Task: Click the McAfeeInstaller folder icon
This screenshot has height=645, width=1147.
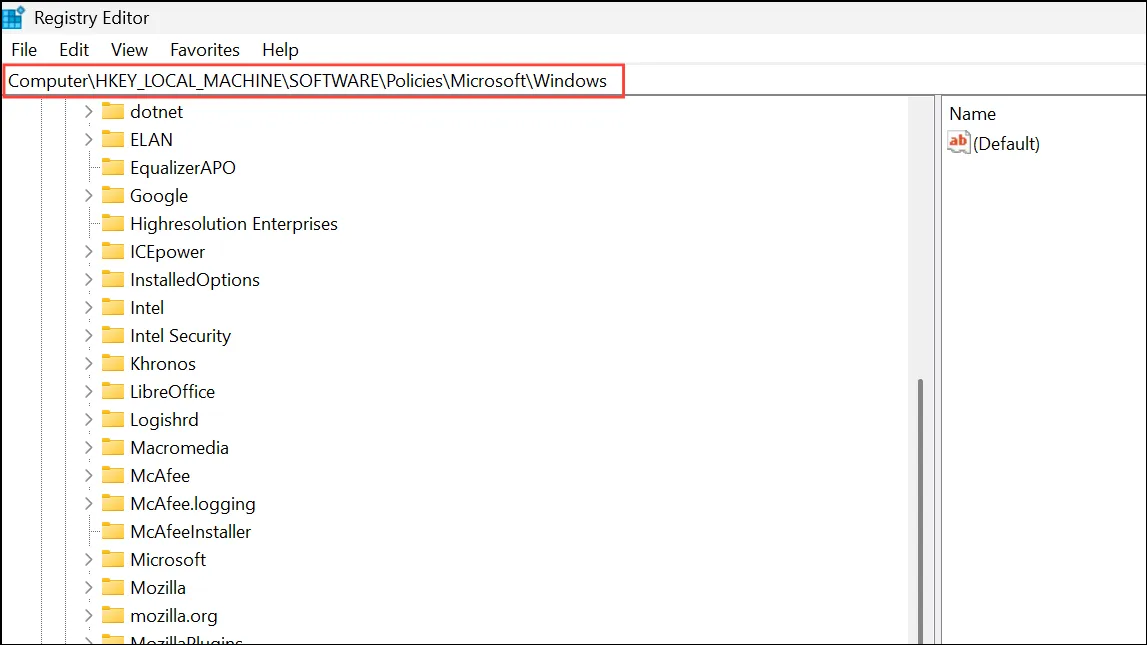Action: (x=113, y=531)
